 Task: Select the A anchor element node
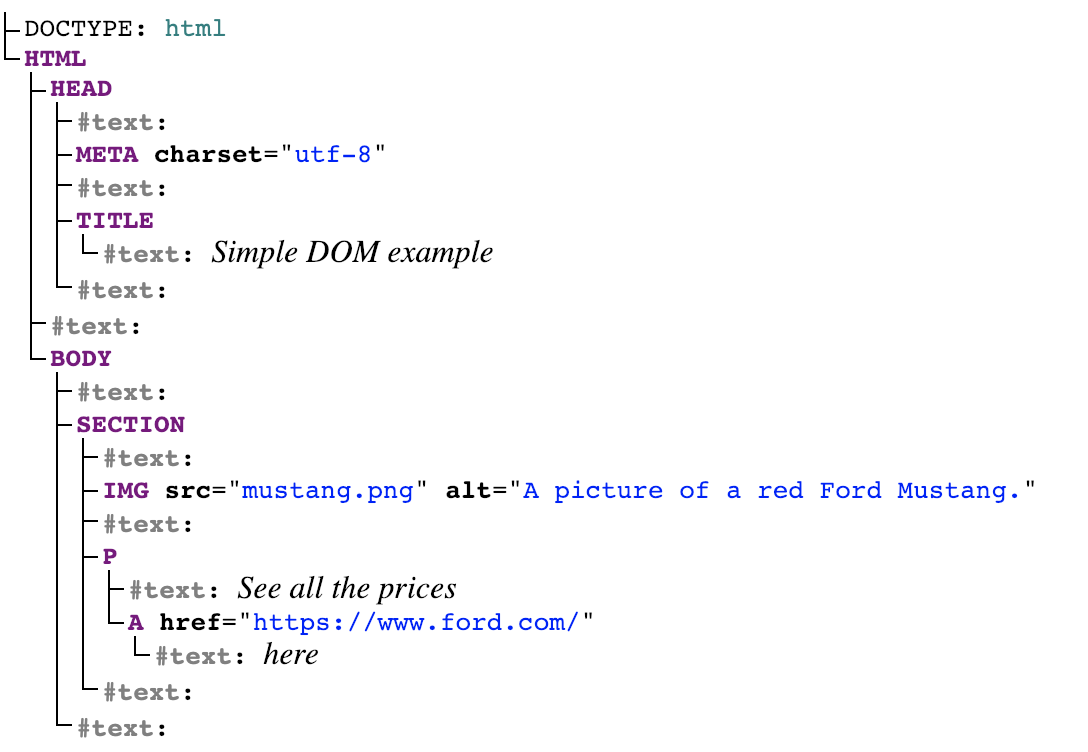point(136,622)
